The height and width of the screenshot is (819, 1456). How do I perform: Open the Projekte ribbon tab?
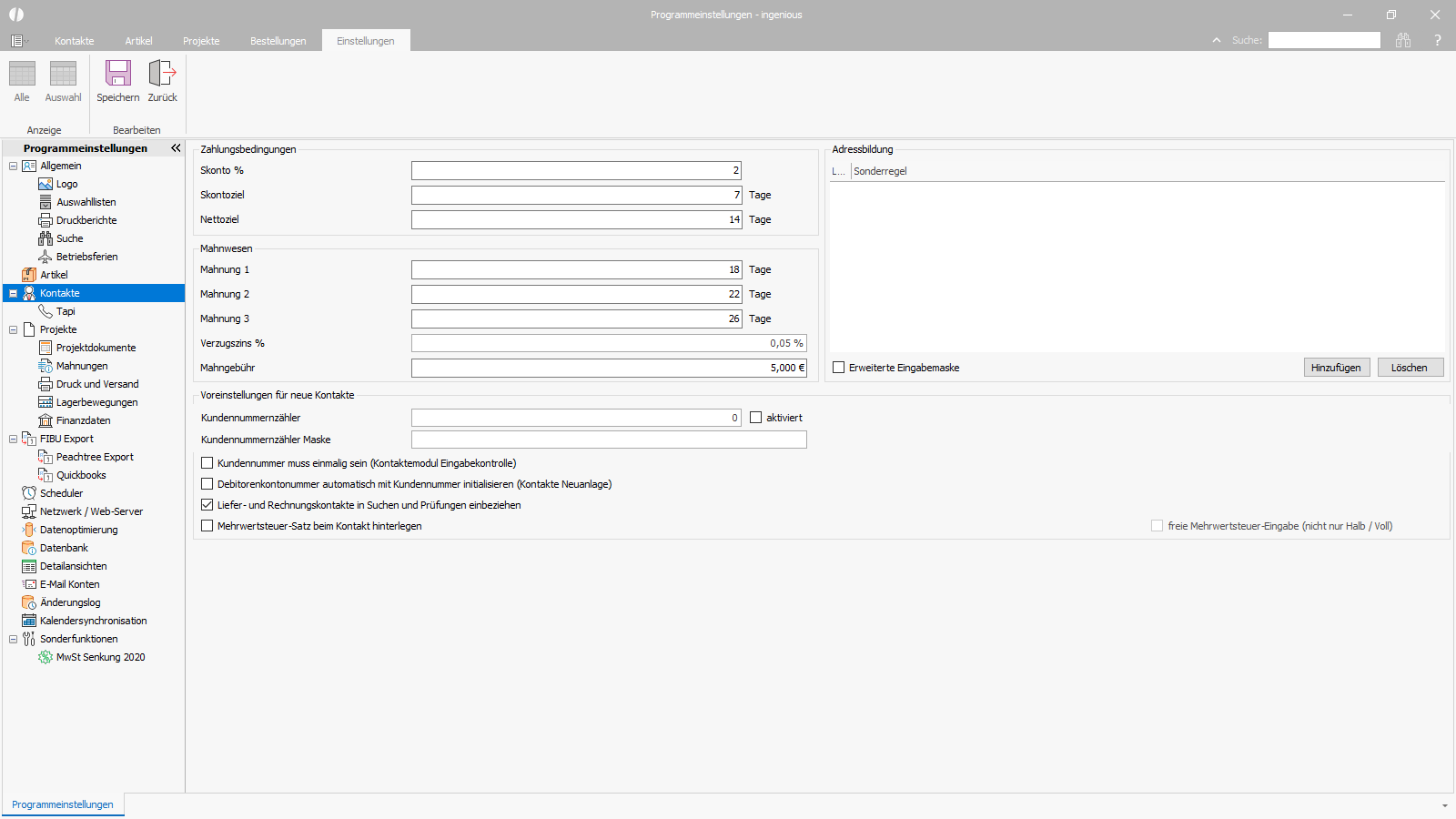[201, 41]
